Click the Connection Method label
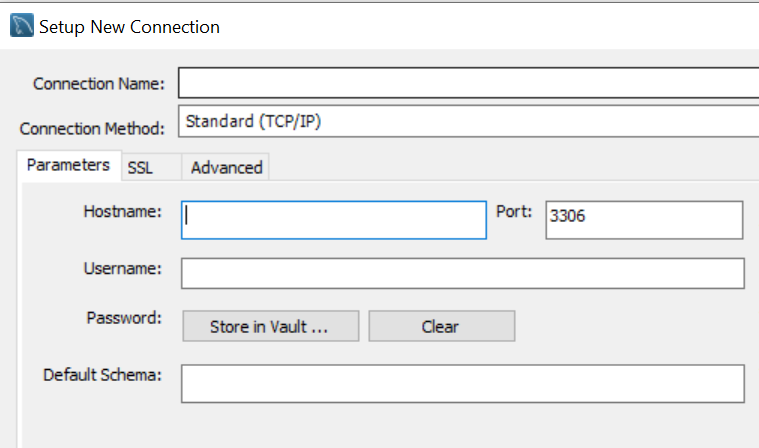 pos(91,129)
